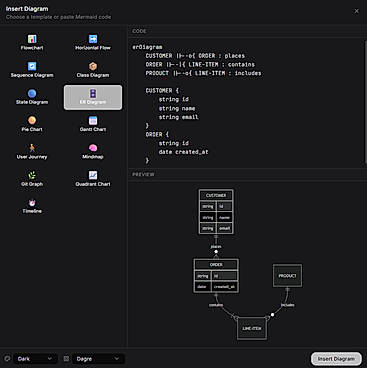Select the User Journey template icon
The image size is (367, 368).
pos(32,148)
